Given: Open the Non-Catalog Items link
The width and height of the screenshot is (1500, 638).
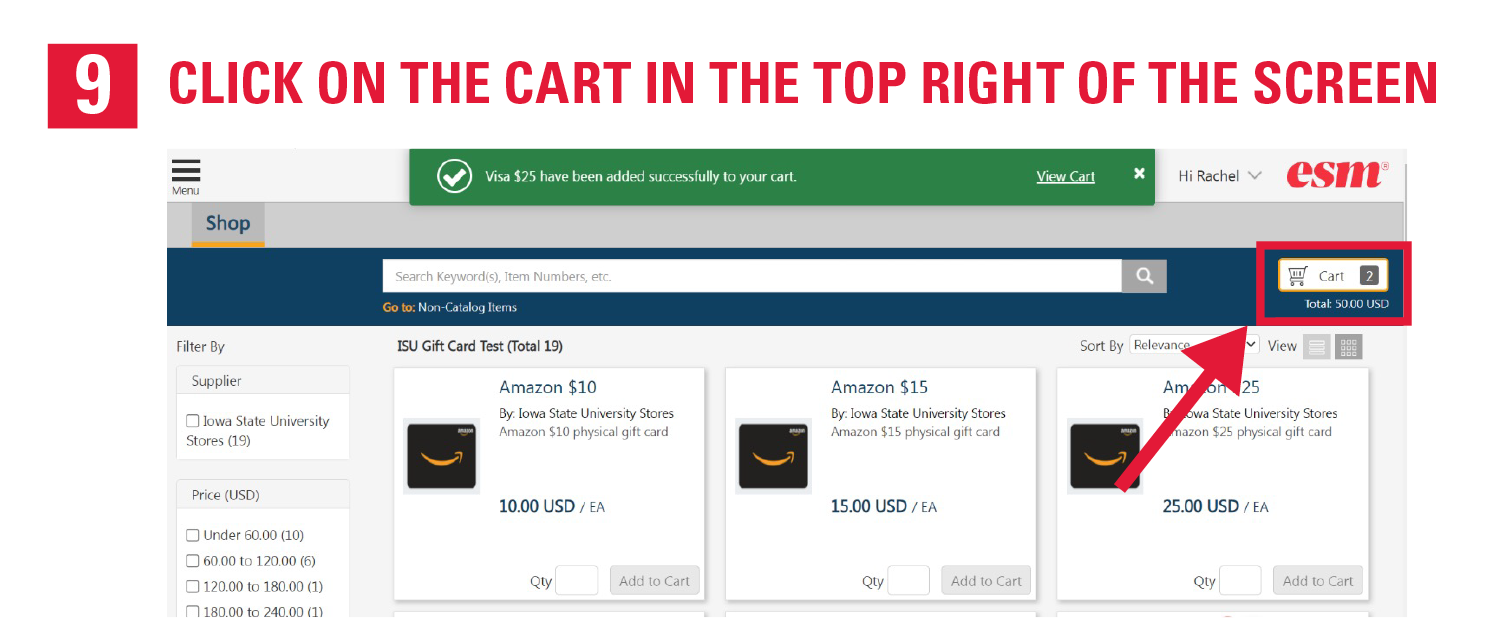Looking at the screenshot, I should click(467, 307).
